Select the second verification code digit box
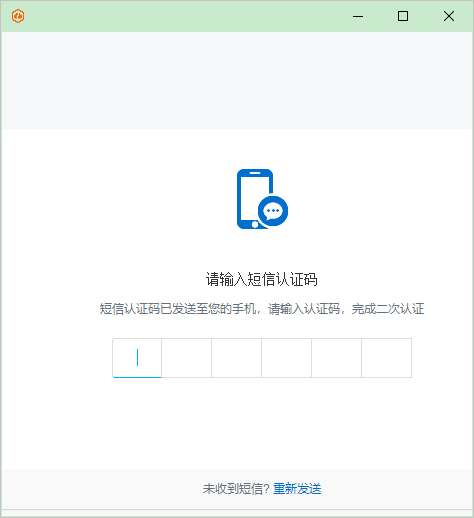474x518 pixels. (187, 358)
